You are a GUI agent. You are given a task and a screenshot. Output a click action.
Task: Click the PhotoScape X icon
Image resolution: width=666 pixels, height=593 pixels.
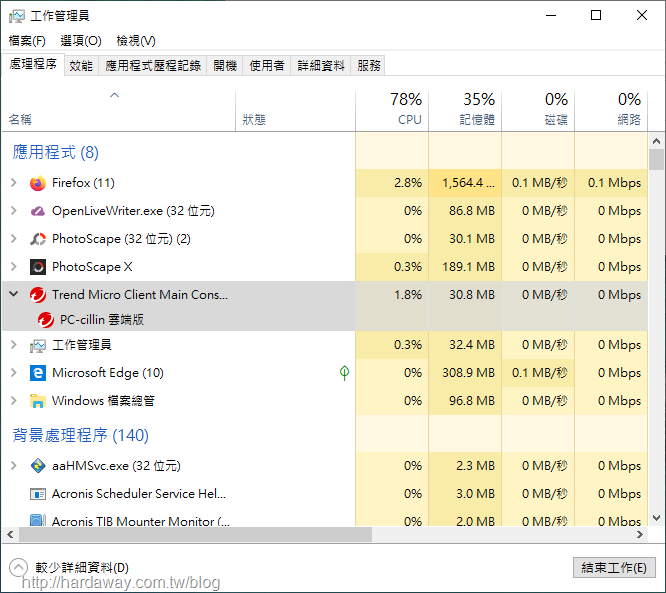(38, 267)
